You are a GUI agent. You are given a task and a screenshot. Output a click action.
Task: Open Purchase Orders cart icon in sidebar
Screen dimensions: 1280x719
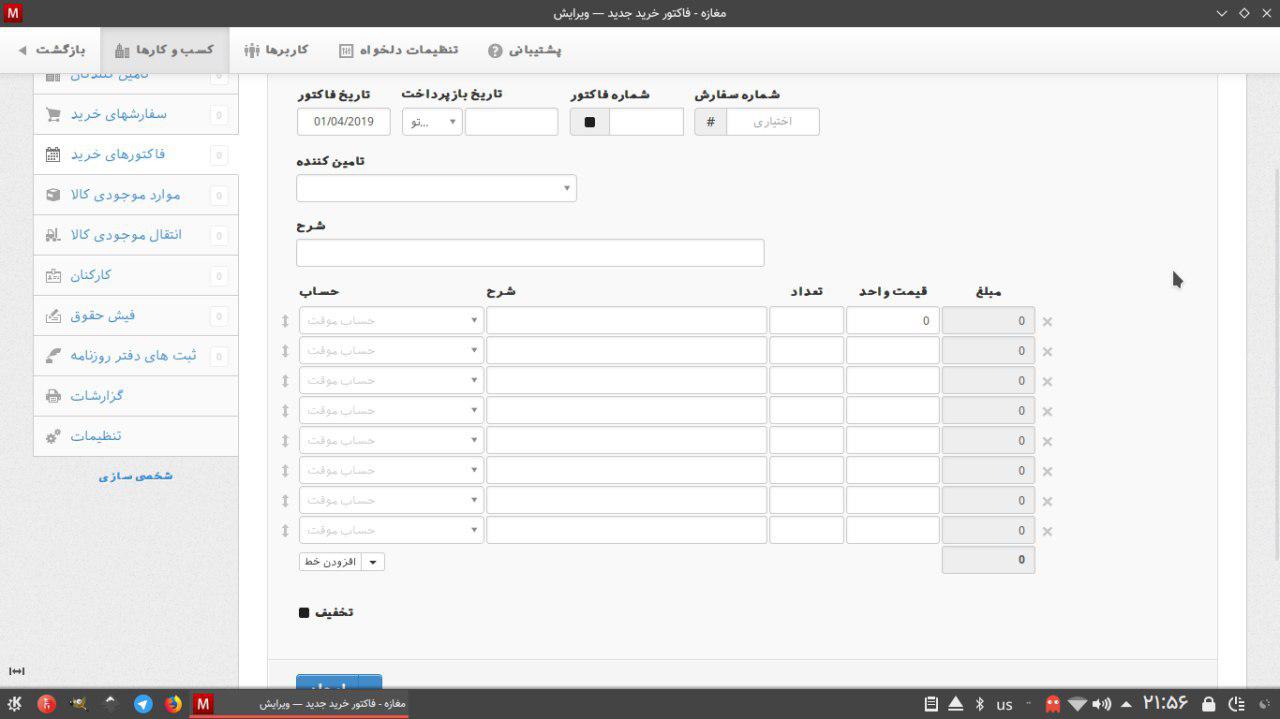click(x=53, y=115)
